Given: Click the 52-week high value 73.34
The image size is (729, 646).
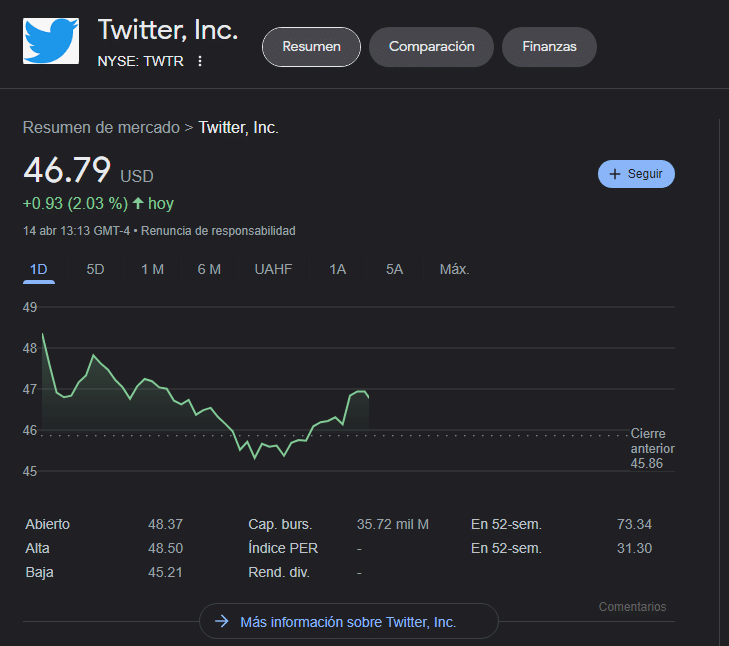Looking at the screenshot, I should pyautogui.click(x=634, y=524).
